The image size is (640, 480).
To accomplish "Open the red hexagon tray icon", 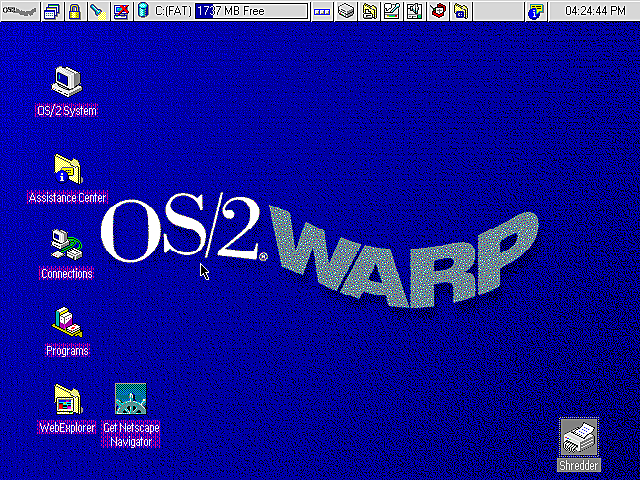I will [x=438, y=11].
